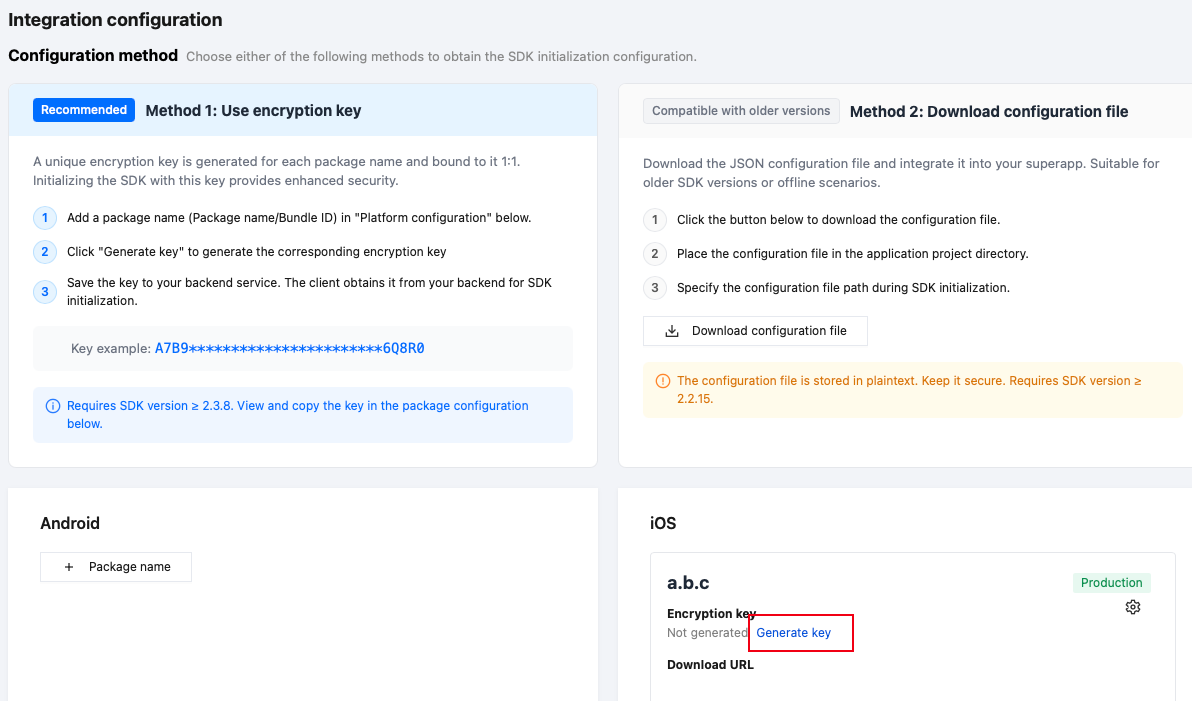Click step 1 circle under Method 1

[x=45, y=218]
